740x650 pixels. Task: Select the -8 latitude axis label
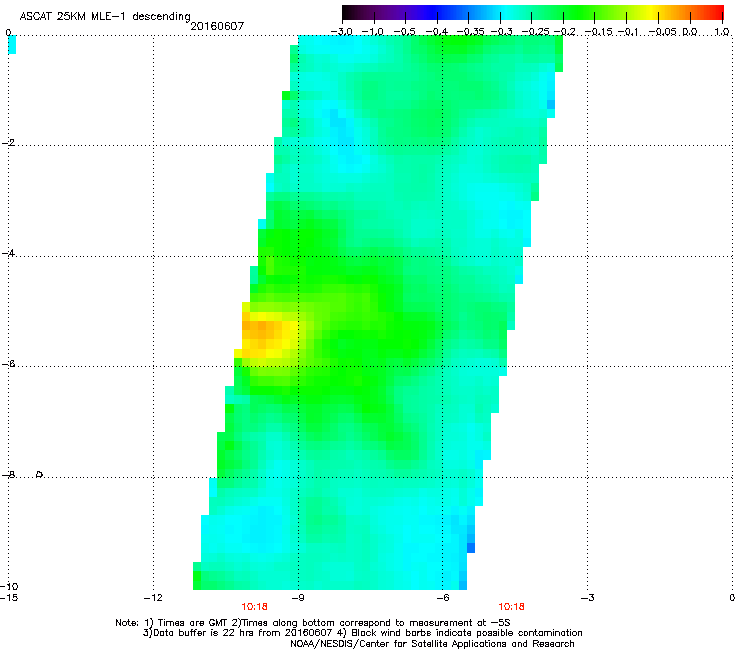click(8, 475)
